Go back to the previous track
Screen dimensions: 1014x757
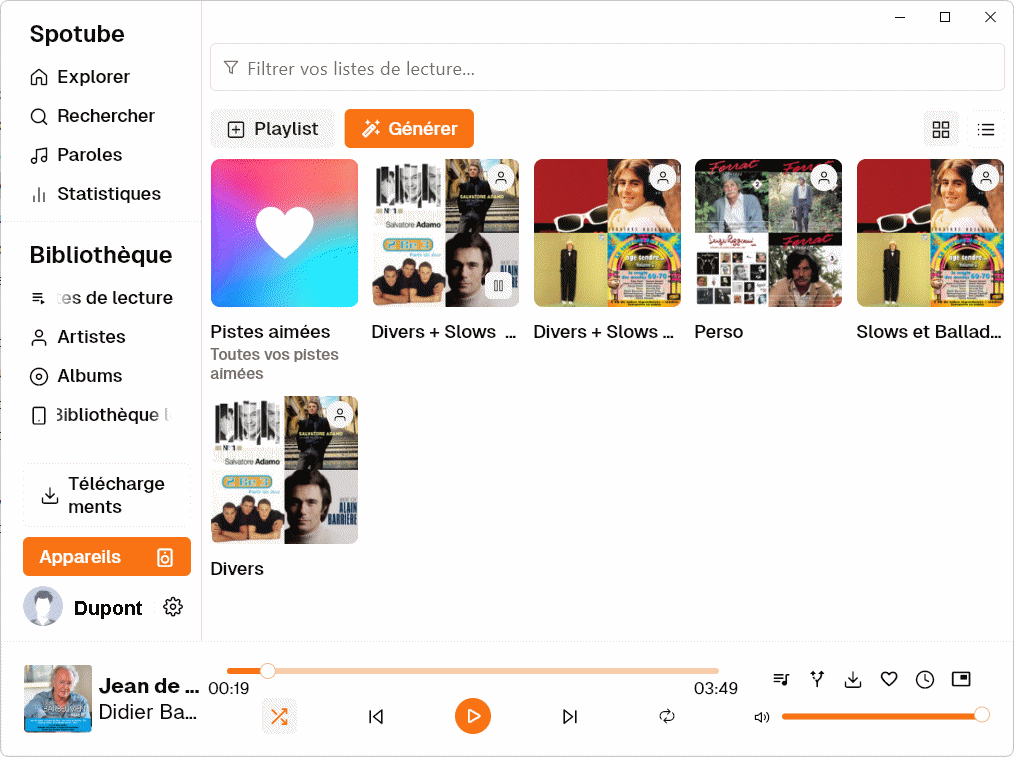tap(376, 716)
